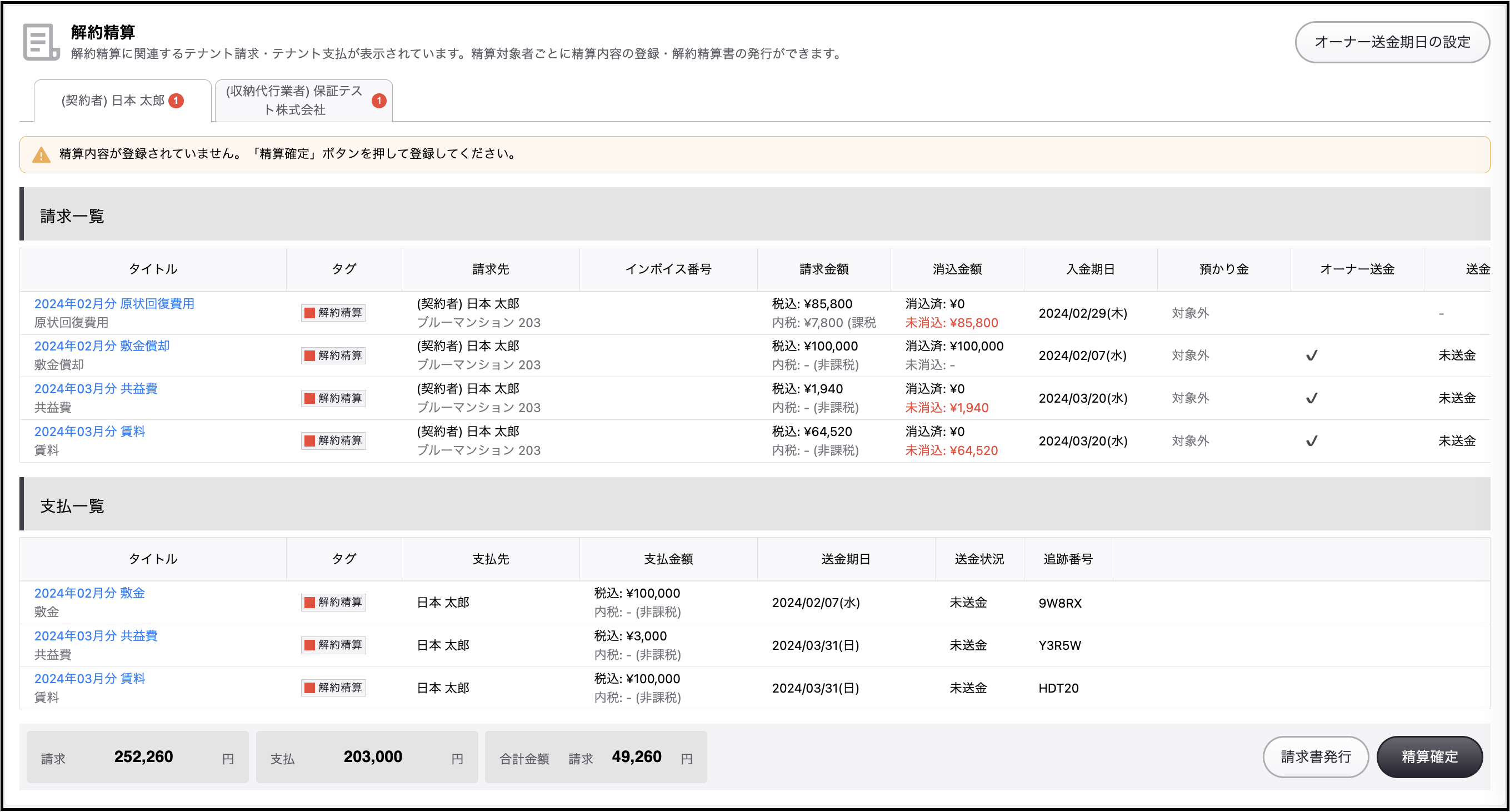The width and height of the screenshot is (1510, 812).
Task: Click 解約精算 tag in 敷金償却 row
Action: pyautogui.click(x=333, y=355)
